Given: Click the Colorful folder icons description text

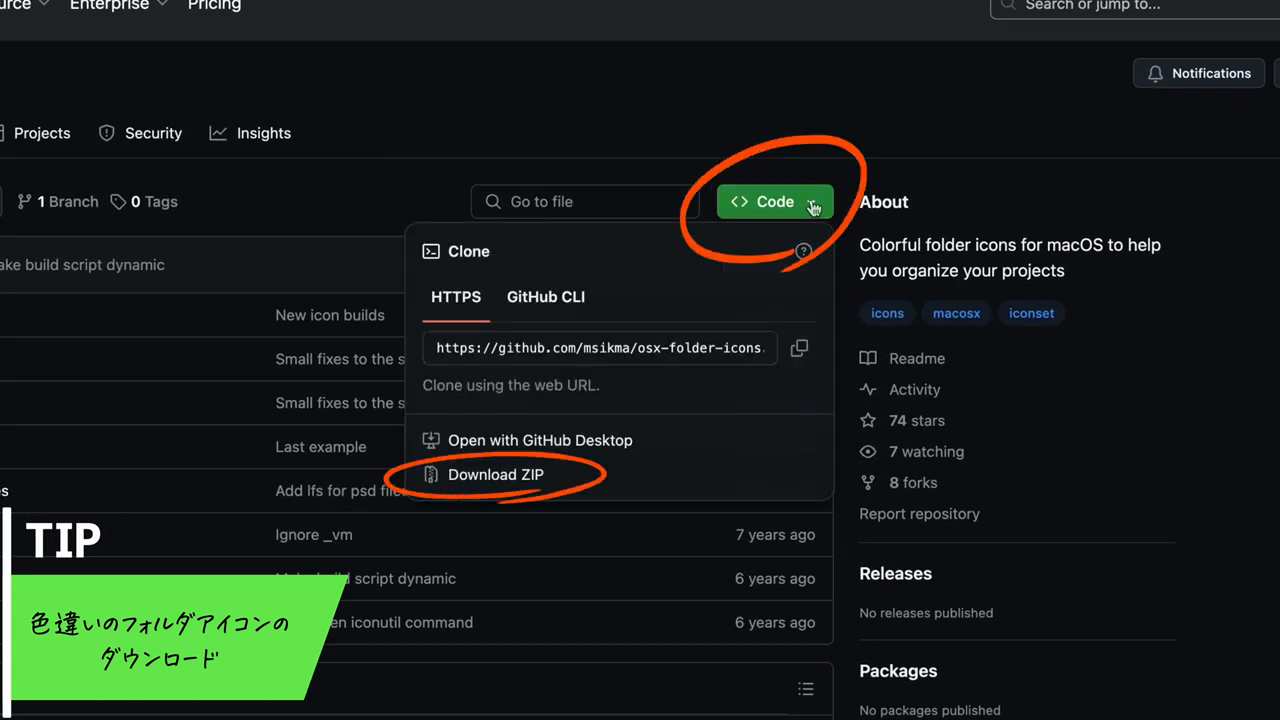Looking at the screenshot, I should pyautogui.click(x=1010, y=258).
